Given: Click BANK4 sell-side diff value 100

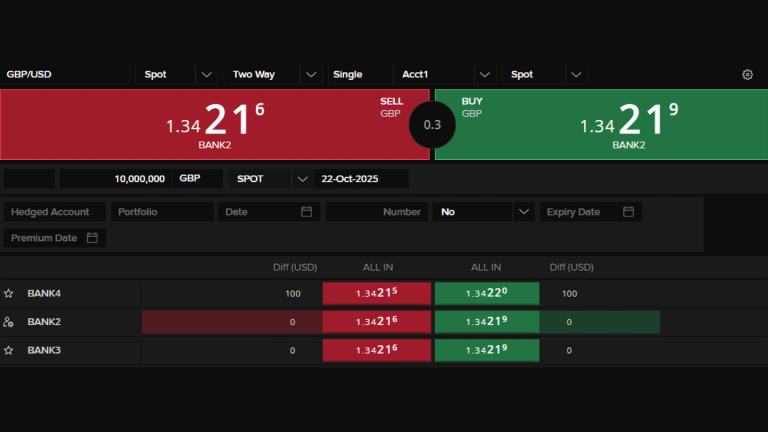Looking at the screenshot, I should coord(293,294).
